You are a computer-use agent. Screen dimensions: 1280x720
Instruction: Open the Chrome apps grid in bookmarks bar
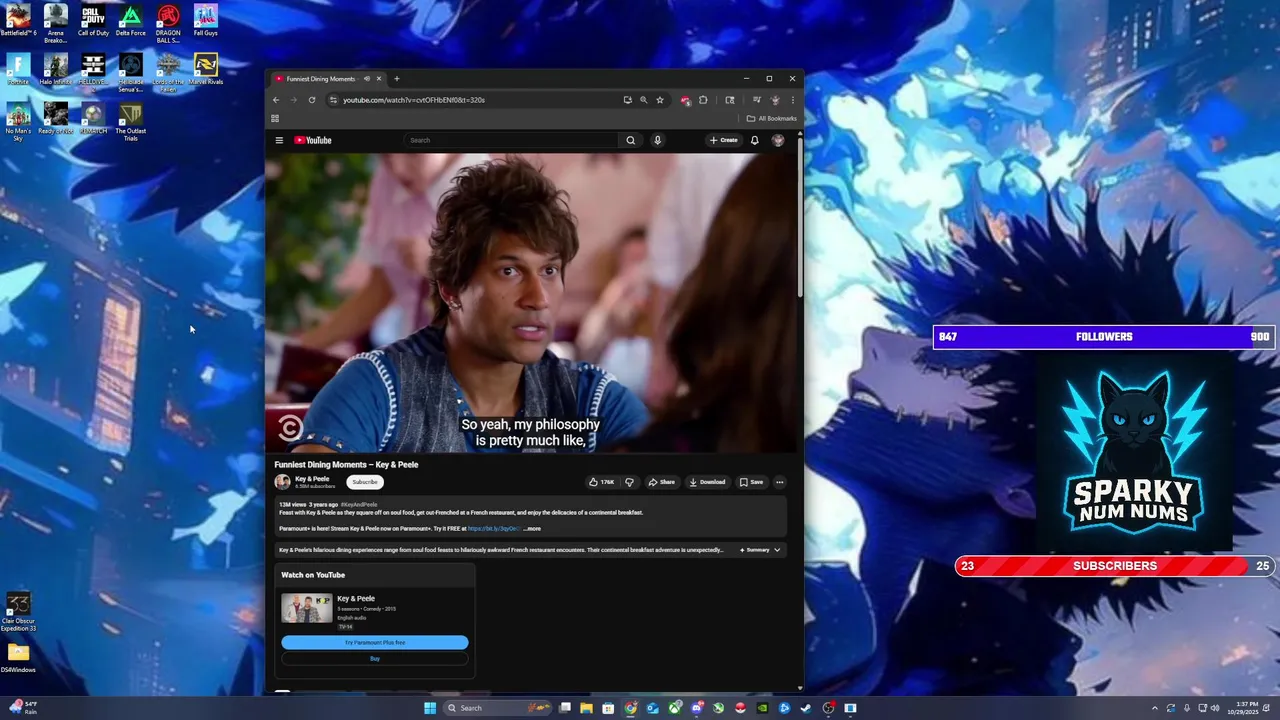(x=275, y=118)
